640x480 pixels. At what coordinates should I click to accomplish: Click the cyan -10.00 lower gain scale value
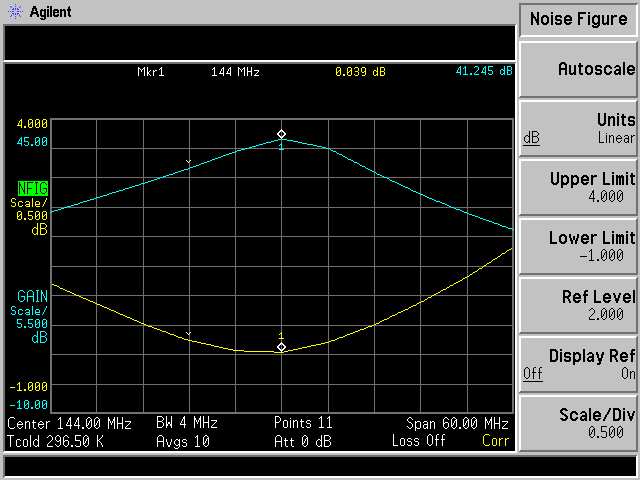click(x=29, y=405)
